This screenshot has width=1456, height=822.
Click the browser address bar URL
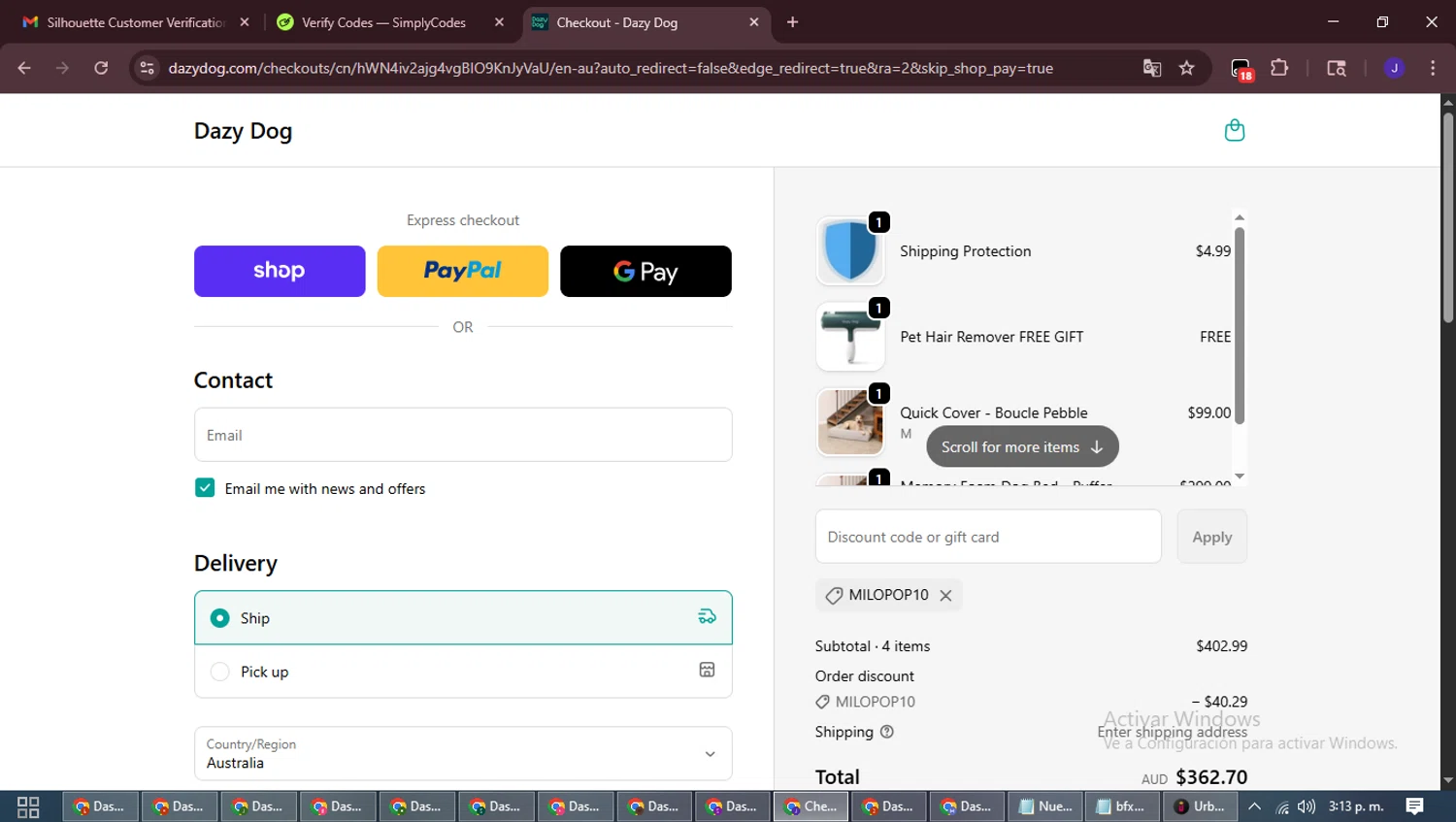pyautogui.click(x=611, y=68)
